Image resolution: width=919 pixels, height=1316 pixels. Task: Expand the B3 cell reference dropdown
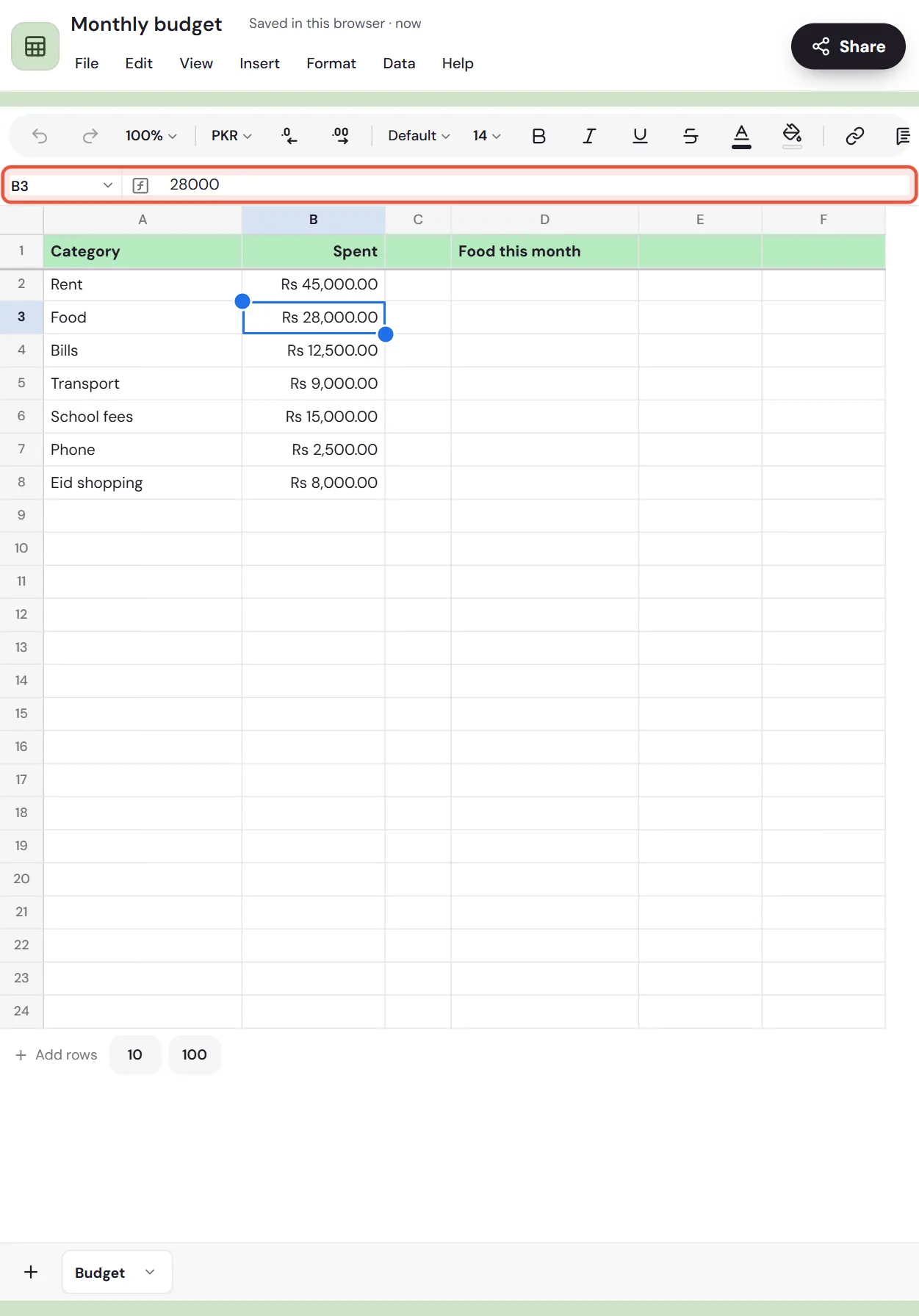click(x=107, y=185)
